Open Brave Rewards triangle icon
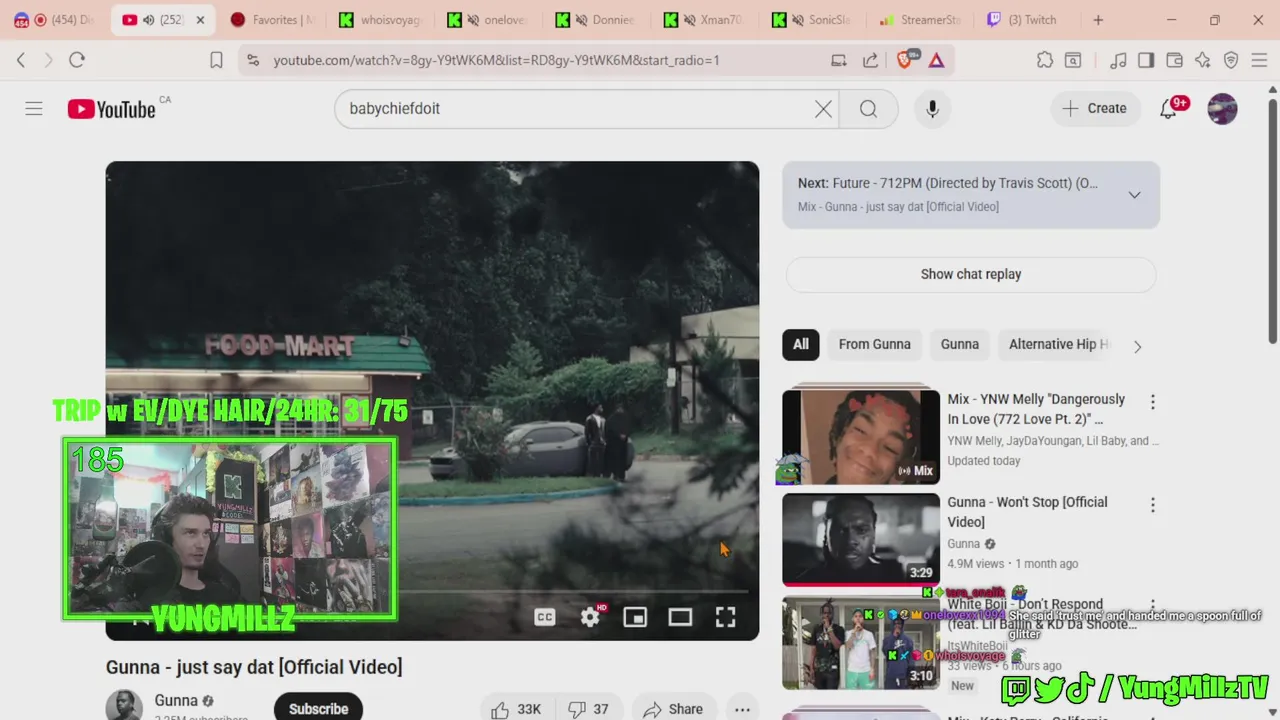This screenshot has width=1280, height=720. click(x=936, y=60)
